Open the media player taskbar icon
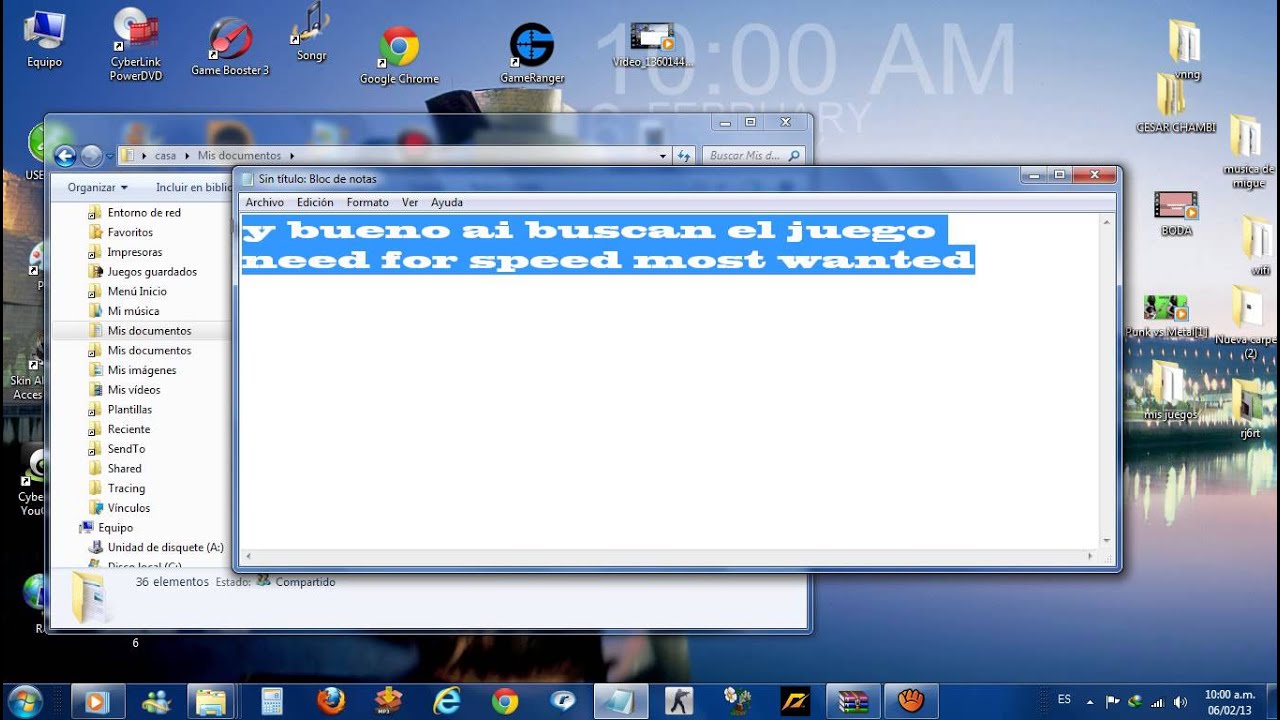 [98, 701]
